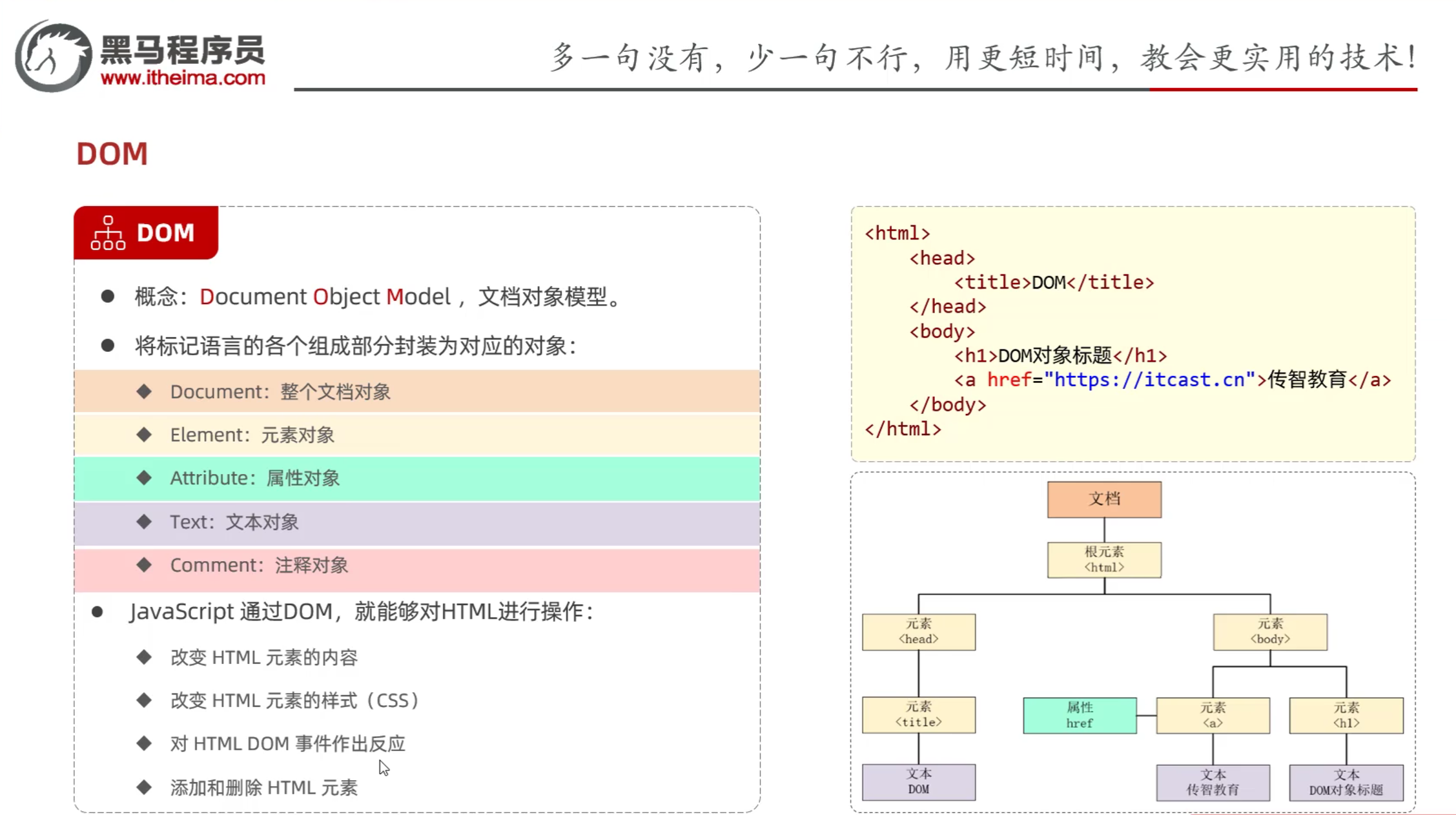Click the Comment 注释对象 pink row
The width and height of the screenshot is (1456, 815).
(x=416, y=566)
